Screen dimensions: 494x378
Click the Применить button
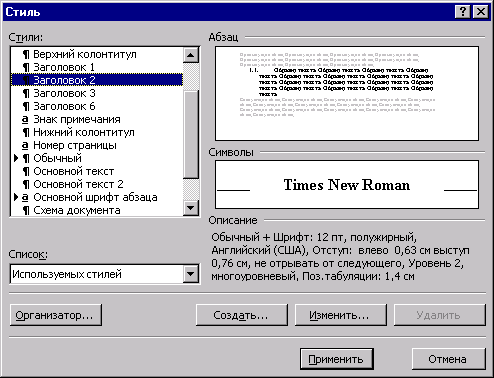[336, 359]
